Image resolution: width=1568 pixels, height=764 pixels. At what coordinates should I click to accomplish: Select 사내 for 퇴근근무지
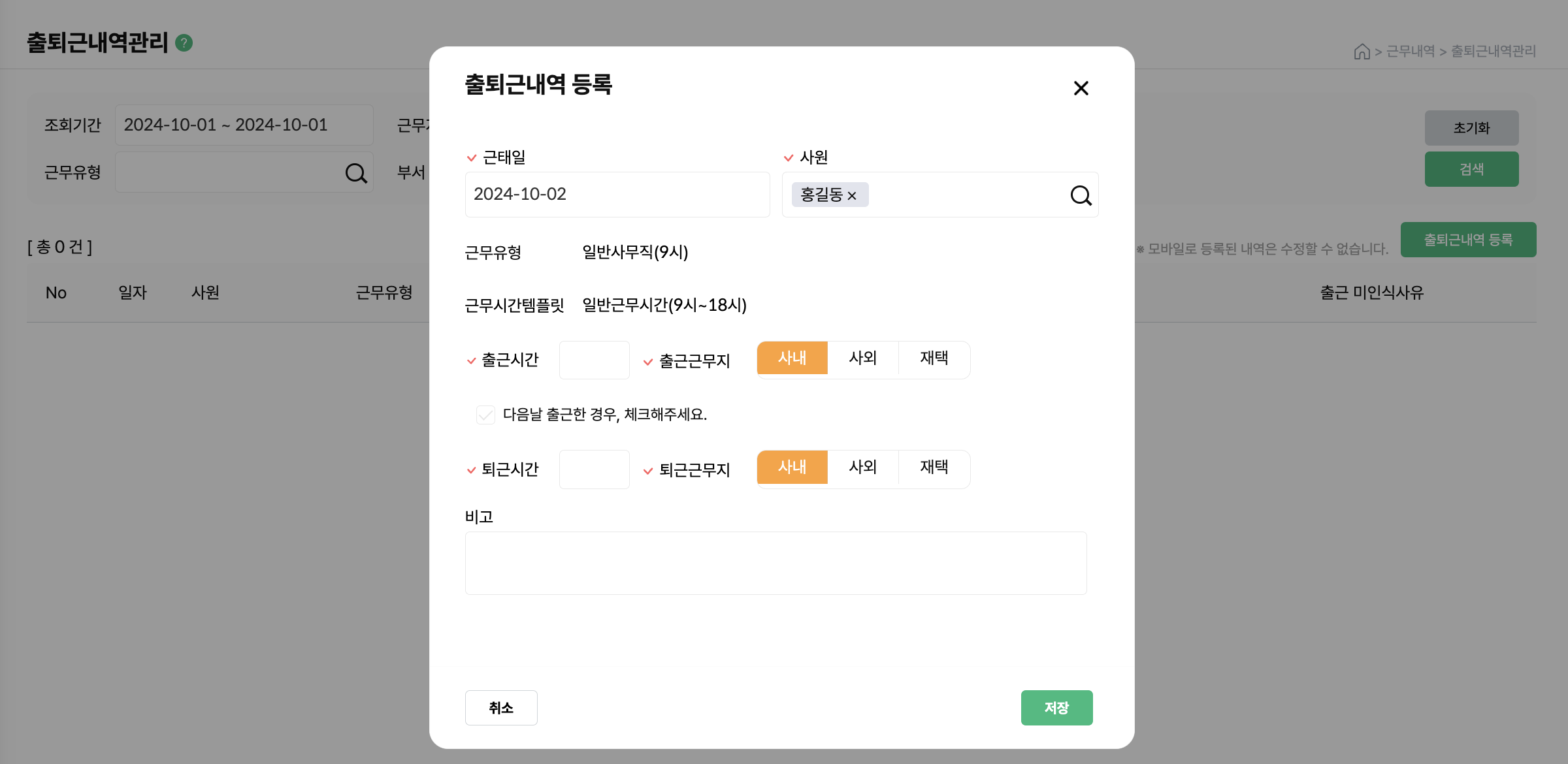[x=792, y=468]
